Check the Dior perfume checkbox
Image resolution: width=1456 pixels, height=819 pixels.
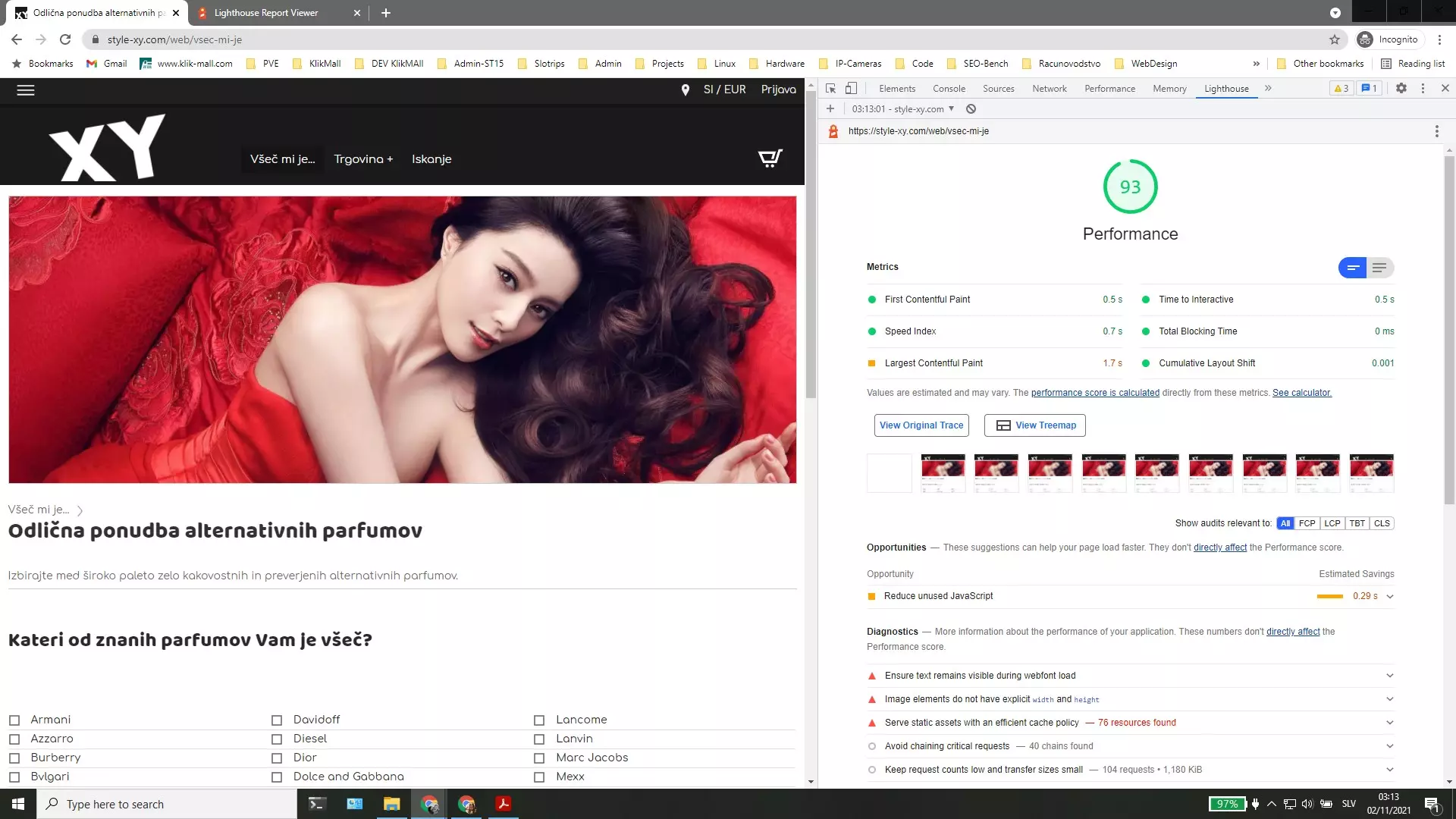(278, 758)
